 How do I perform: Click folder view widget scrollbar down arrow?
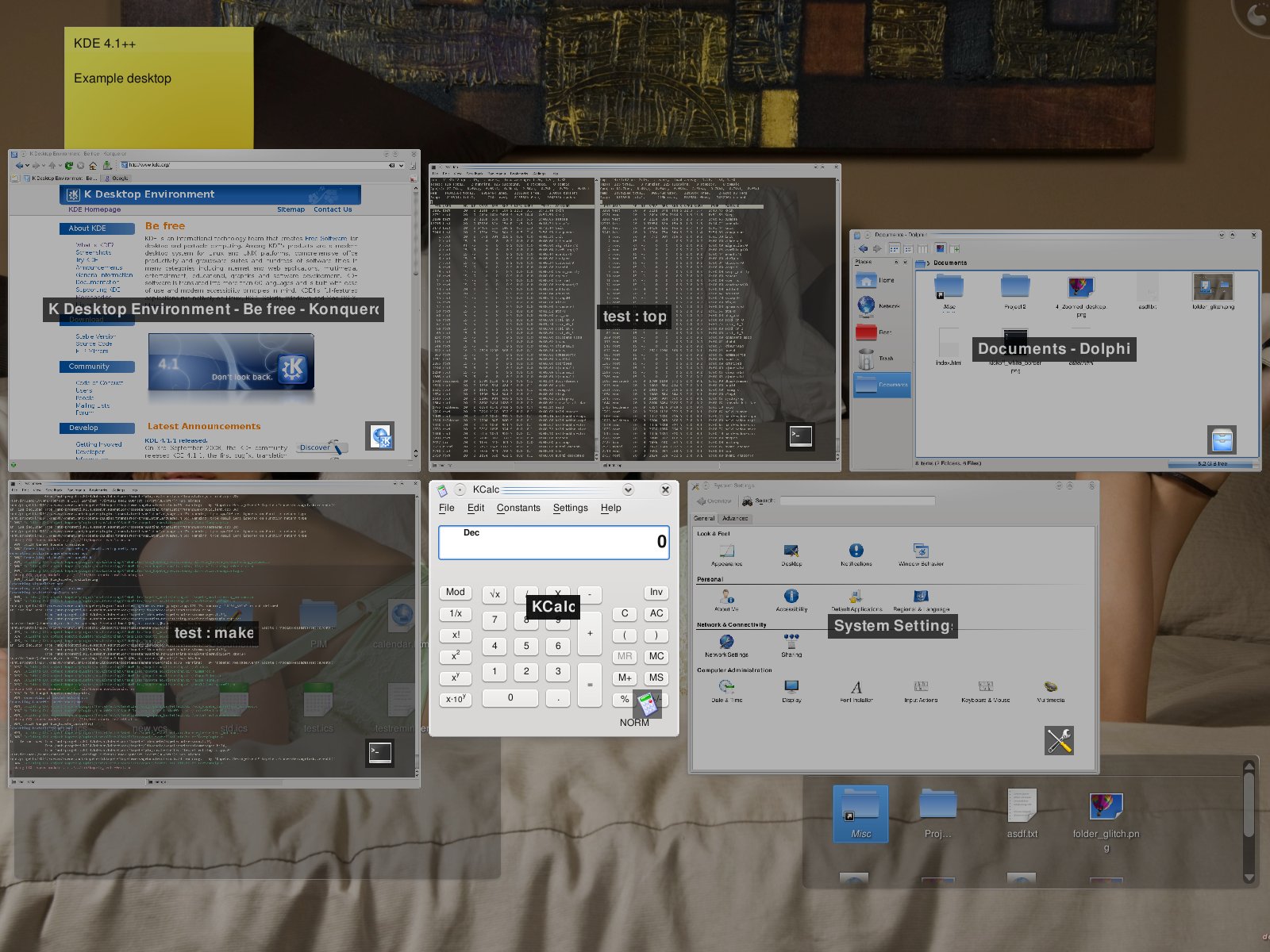point(1249,877)
